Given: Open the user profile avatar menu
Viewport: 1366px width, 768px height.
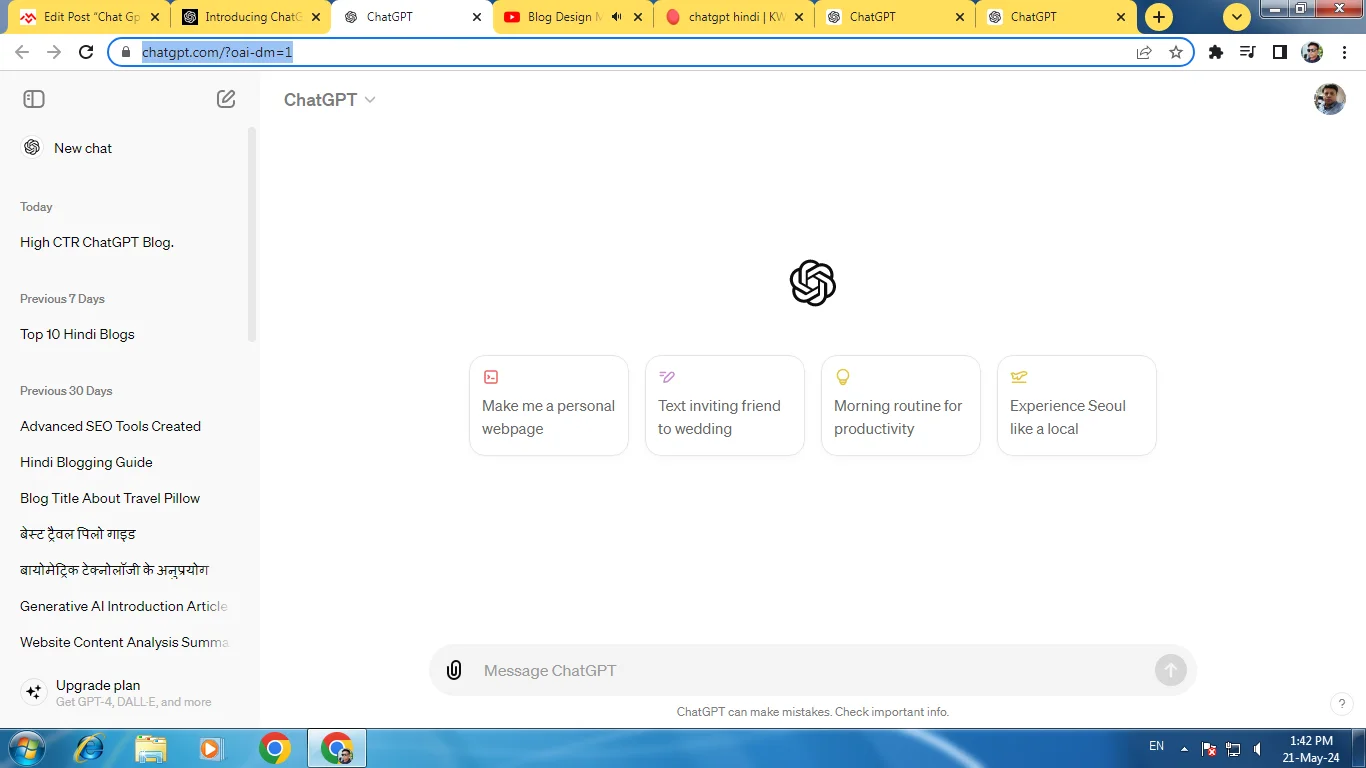Looking at the screenshot, I should (x=1329, y=99).
